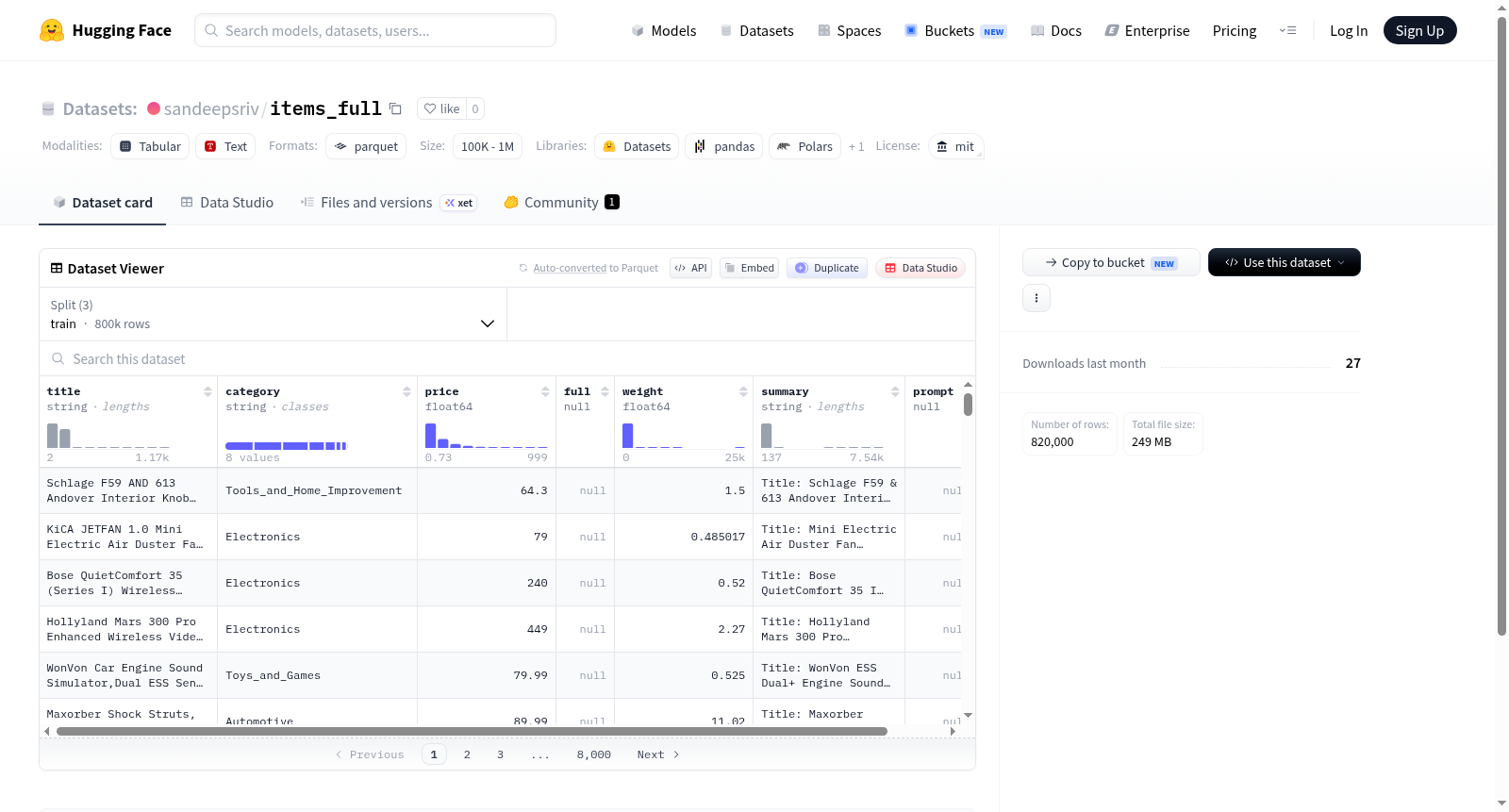Image resolution: width=1509 pixels, height=812 pixels.
Task: Click the Text modality tag
Action: [x=225, y=146]
